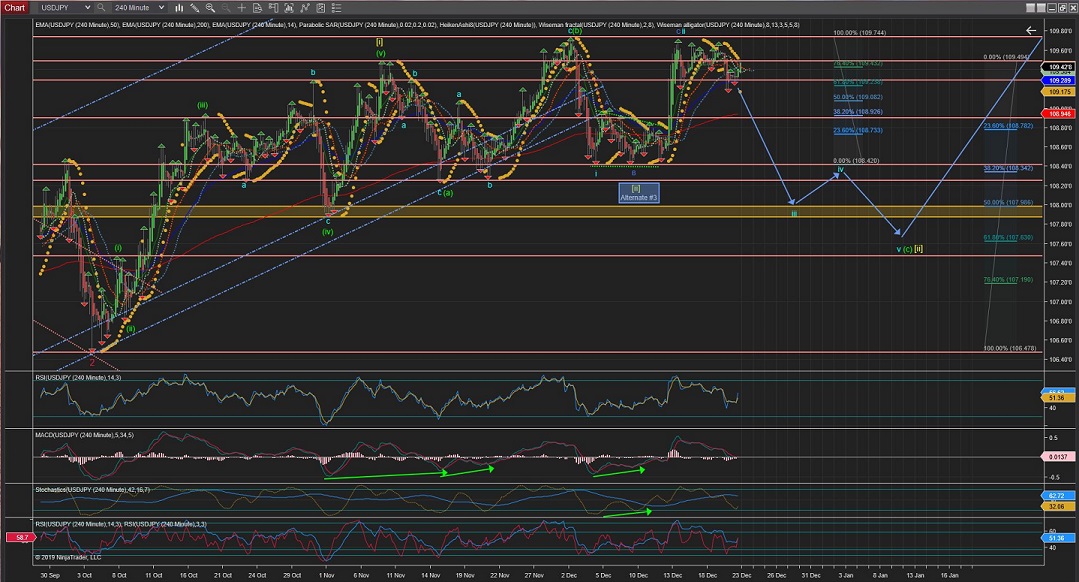Click the white left arrow near price scale
Screen dimensions: 1079x582
[1030, 30]
